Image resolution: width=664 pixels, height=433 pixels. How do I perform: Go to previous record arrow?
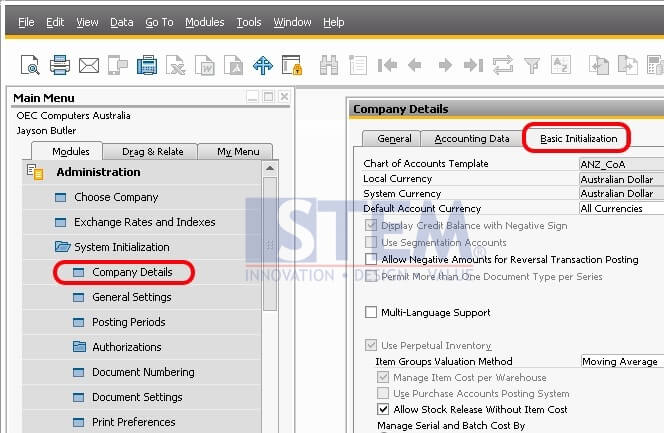[415, 65]
